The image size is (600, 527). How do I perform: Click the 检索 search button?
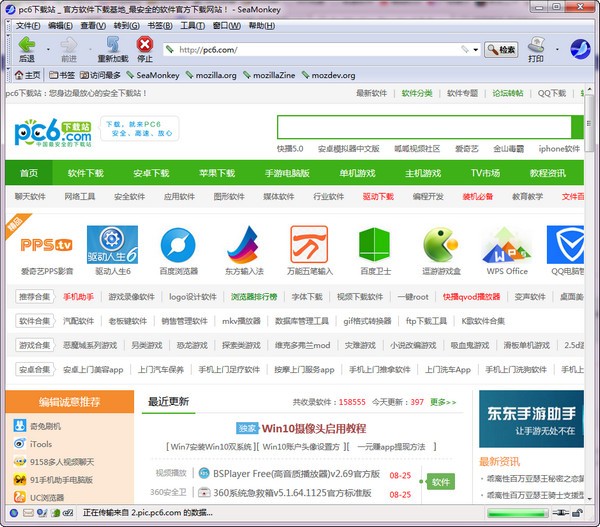click(x=501, y=49)
